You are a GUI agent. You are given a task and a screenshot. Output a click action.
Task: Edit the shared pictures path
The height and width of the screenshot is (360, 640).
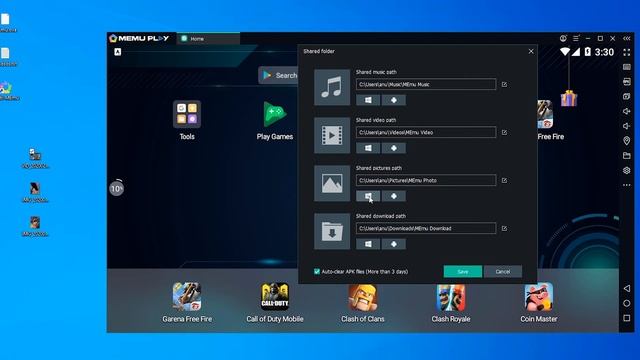click(504, 180)
